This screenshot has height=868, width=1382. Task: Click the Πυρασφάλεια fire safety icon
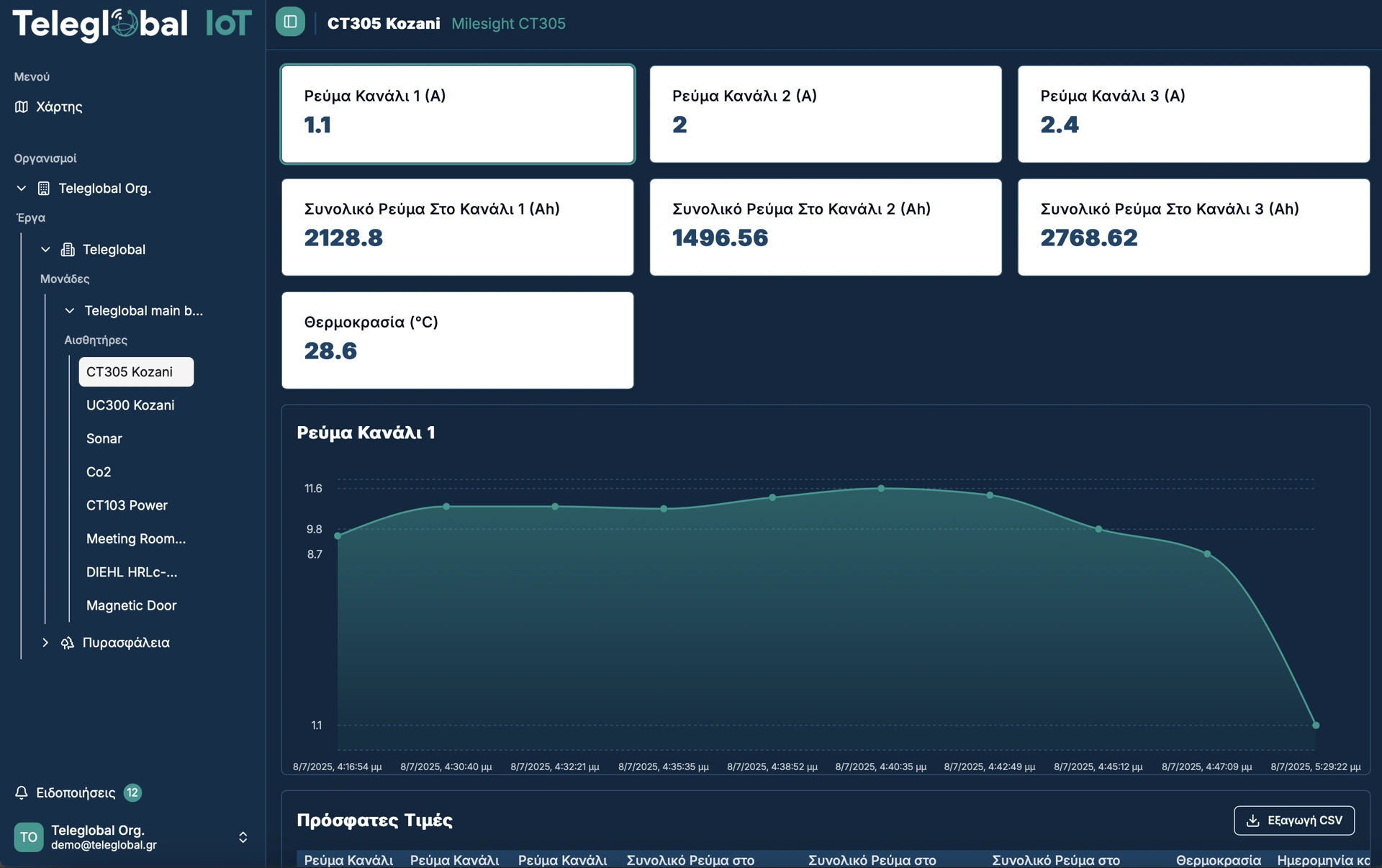(x=68, y=643)
